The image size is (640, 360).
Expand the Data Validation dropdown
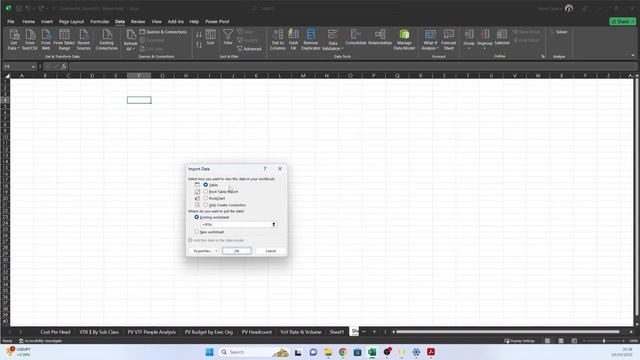pyautogui.click(x=342, y=49)
